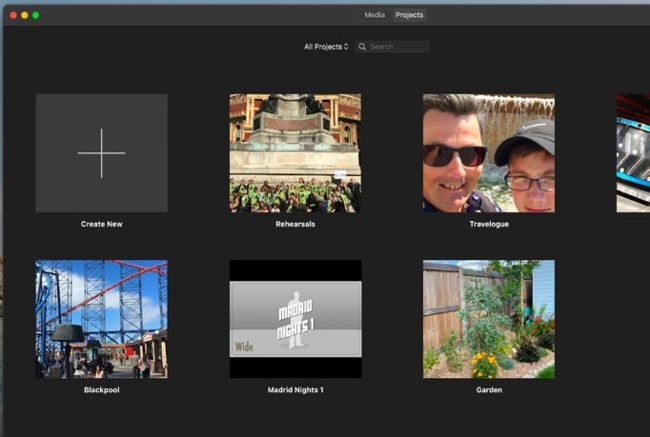Select the partially visible project at right edge
Viewport: 650px width, 437px height.
[633, 153]
